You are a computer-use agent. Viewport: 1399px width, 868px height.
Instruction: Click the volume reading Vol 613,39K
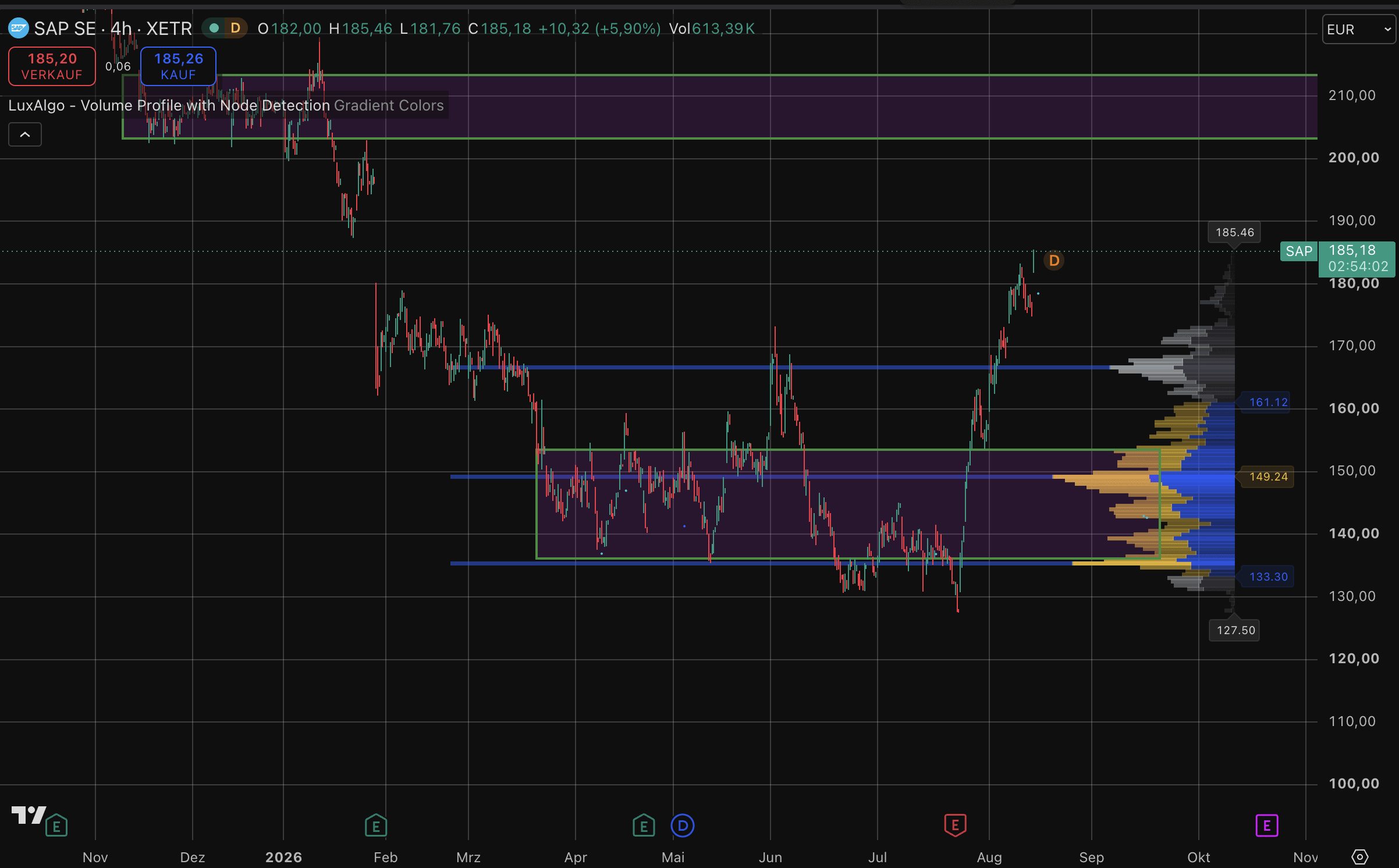[x=712, y=29]
